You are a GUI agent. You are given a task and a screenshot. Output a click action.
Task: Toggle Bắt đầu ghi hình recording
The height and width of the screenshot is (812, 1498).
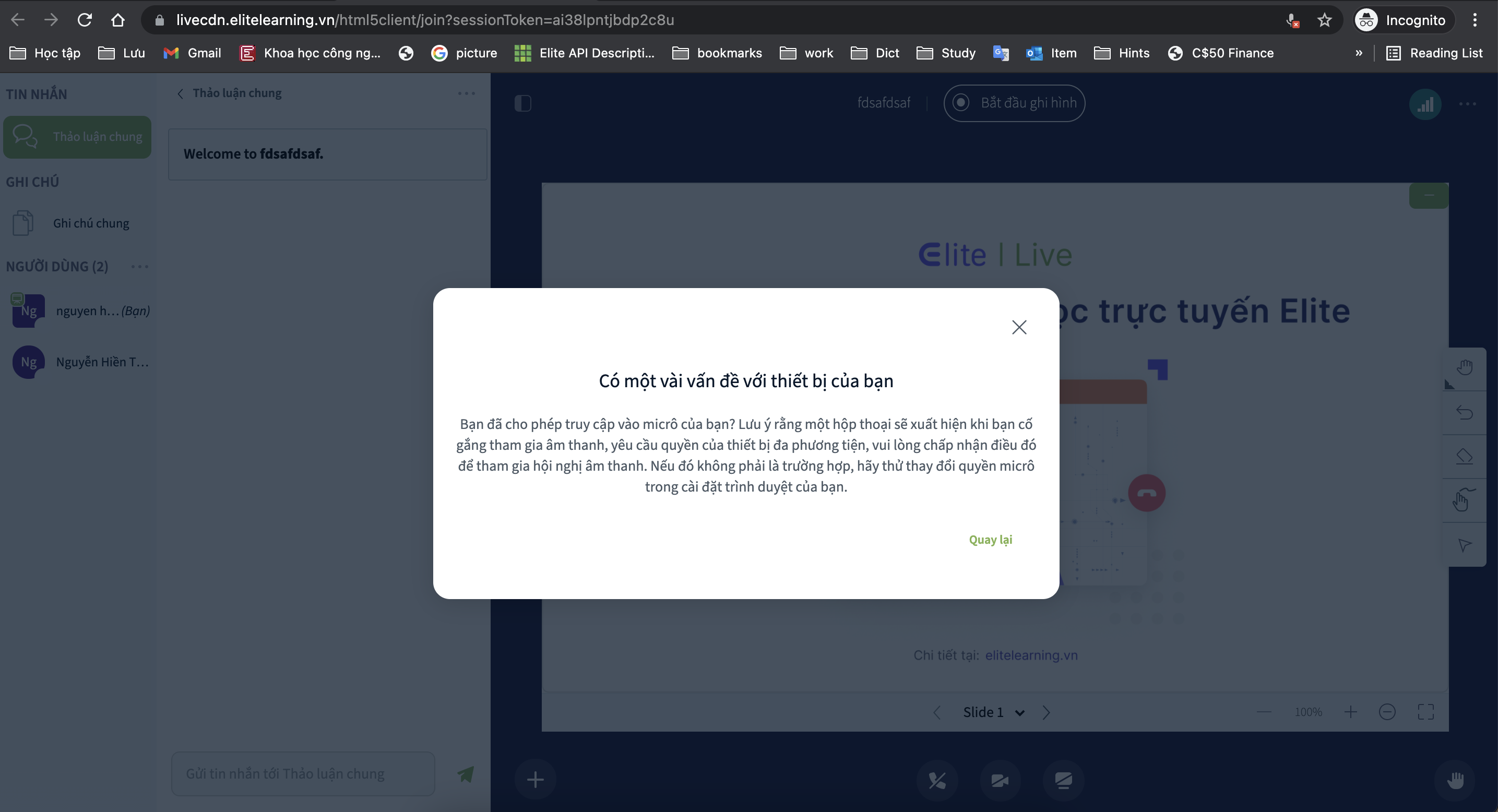[x=1014, y=103]
